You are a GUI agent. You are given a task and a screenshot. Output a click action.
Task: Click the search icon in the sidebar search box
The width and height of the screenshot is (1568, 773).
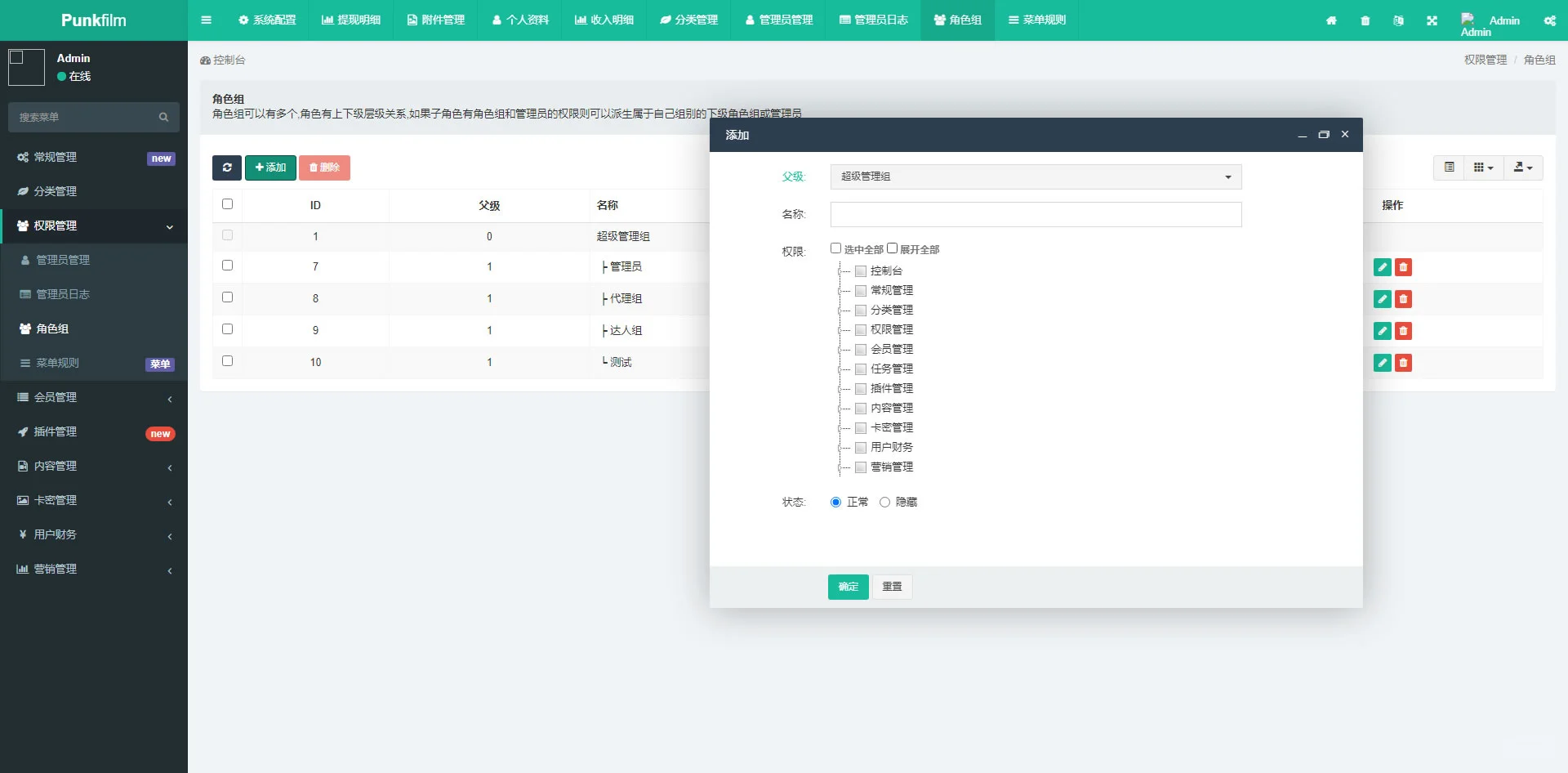(163, 117)
